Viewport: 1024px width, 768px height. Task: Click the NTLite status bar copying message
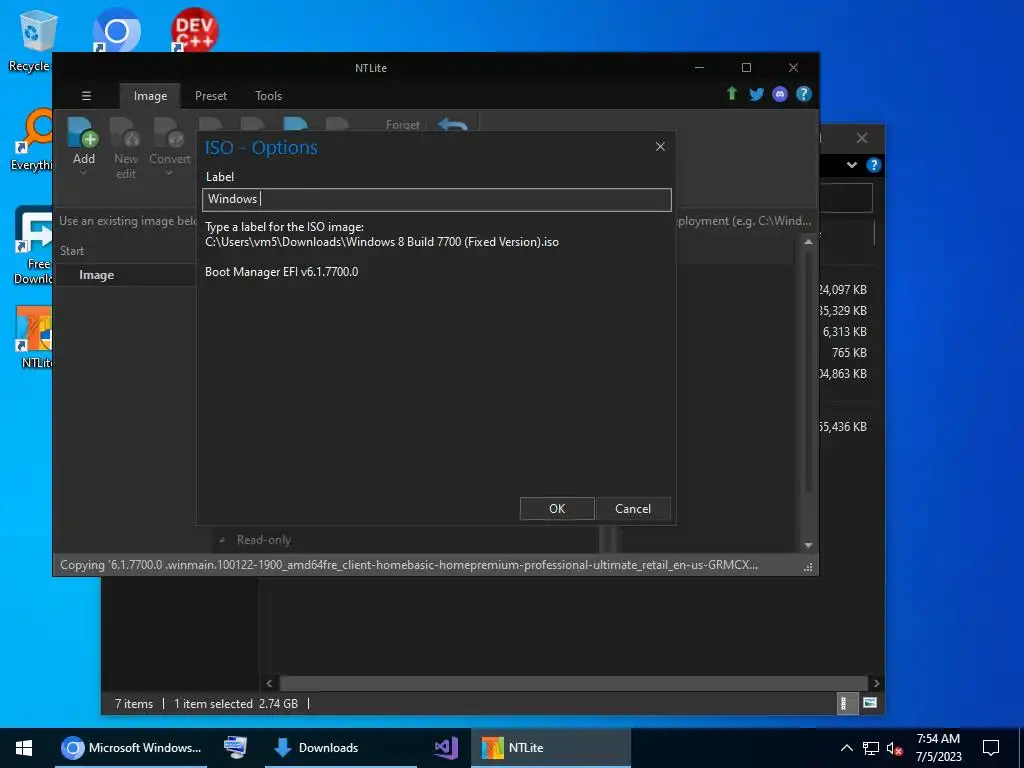click(x=409, y=565)
